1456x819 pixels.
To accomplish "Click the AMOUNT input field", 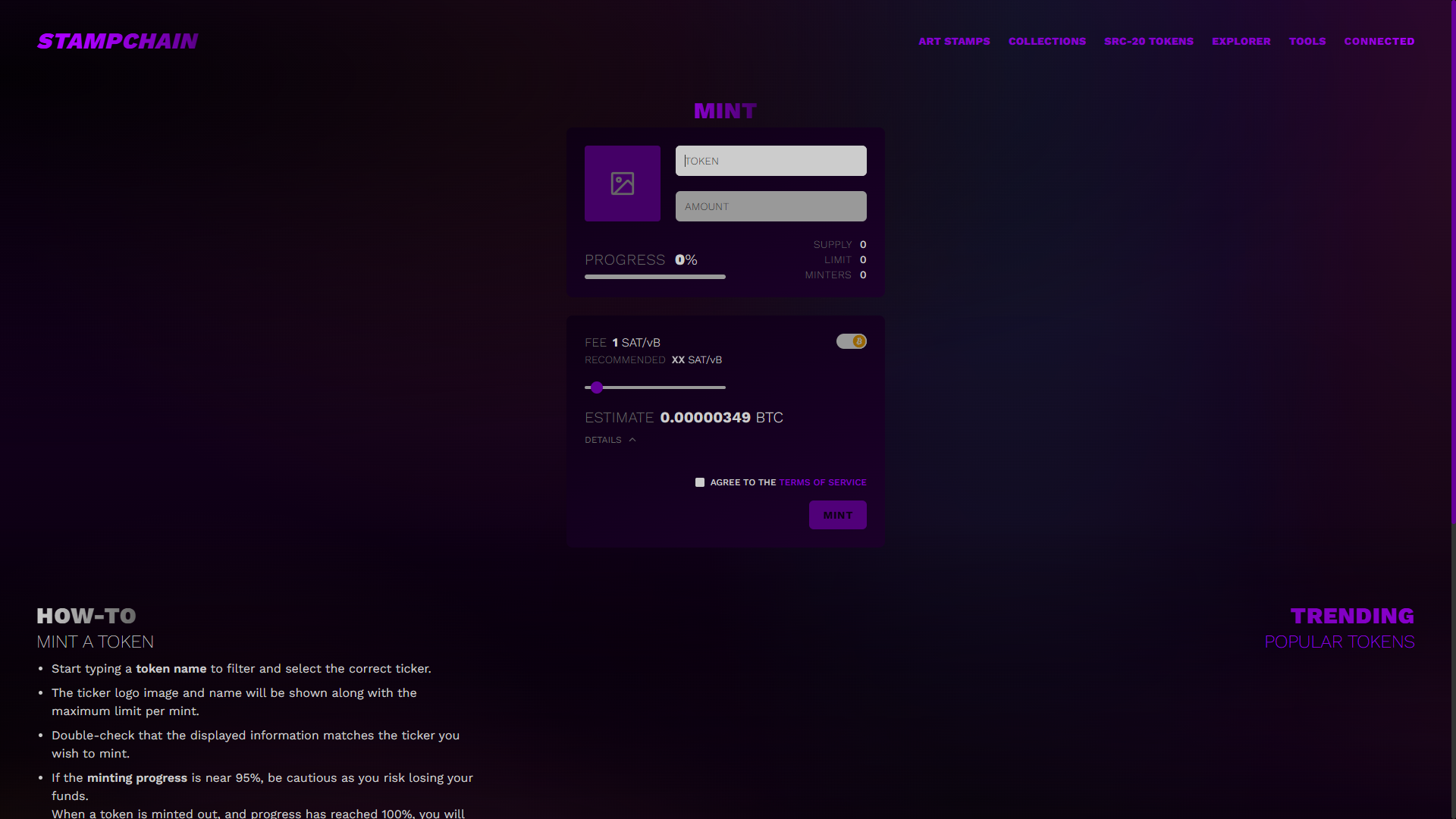I will coord(770,206).
